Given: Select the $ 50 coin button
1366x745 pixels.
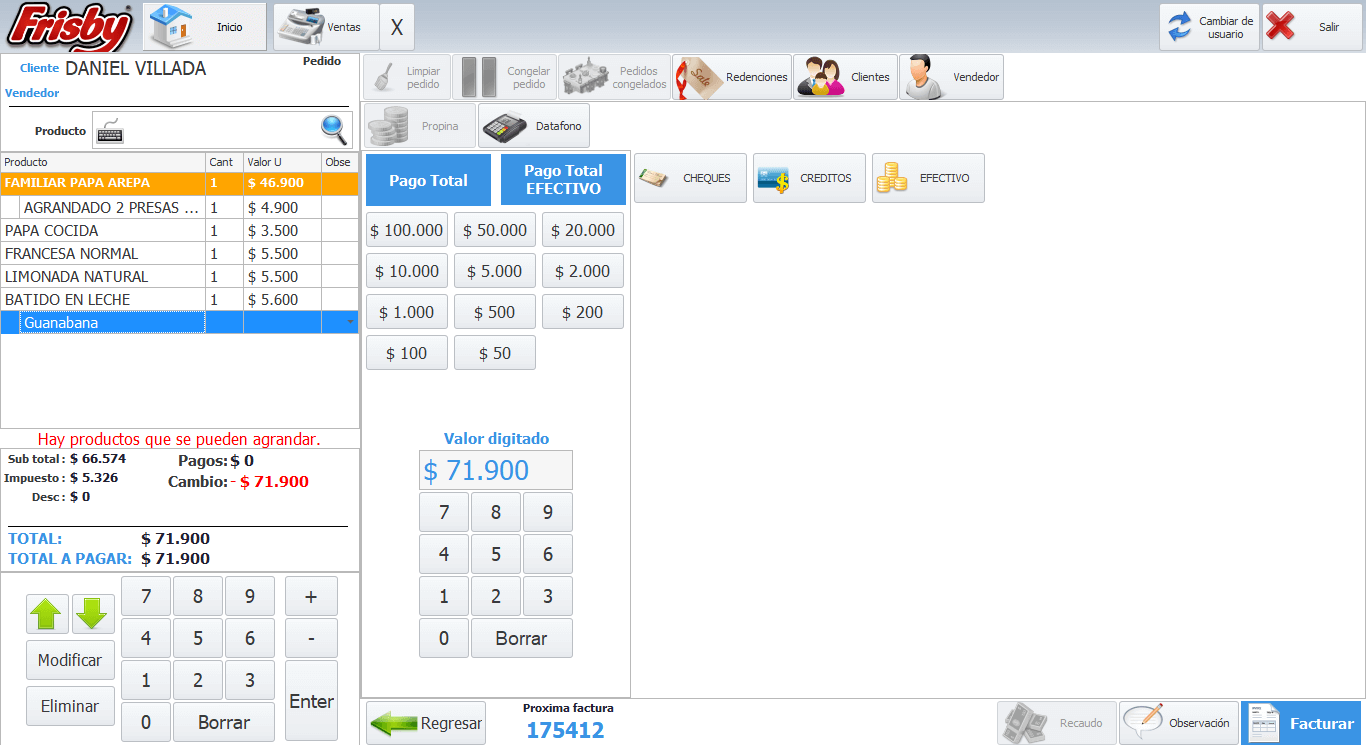Looking at the screenshot, I should point(495,353).
